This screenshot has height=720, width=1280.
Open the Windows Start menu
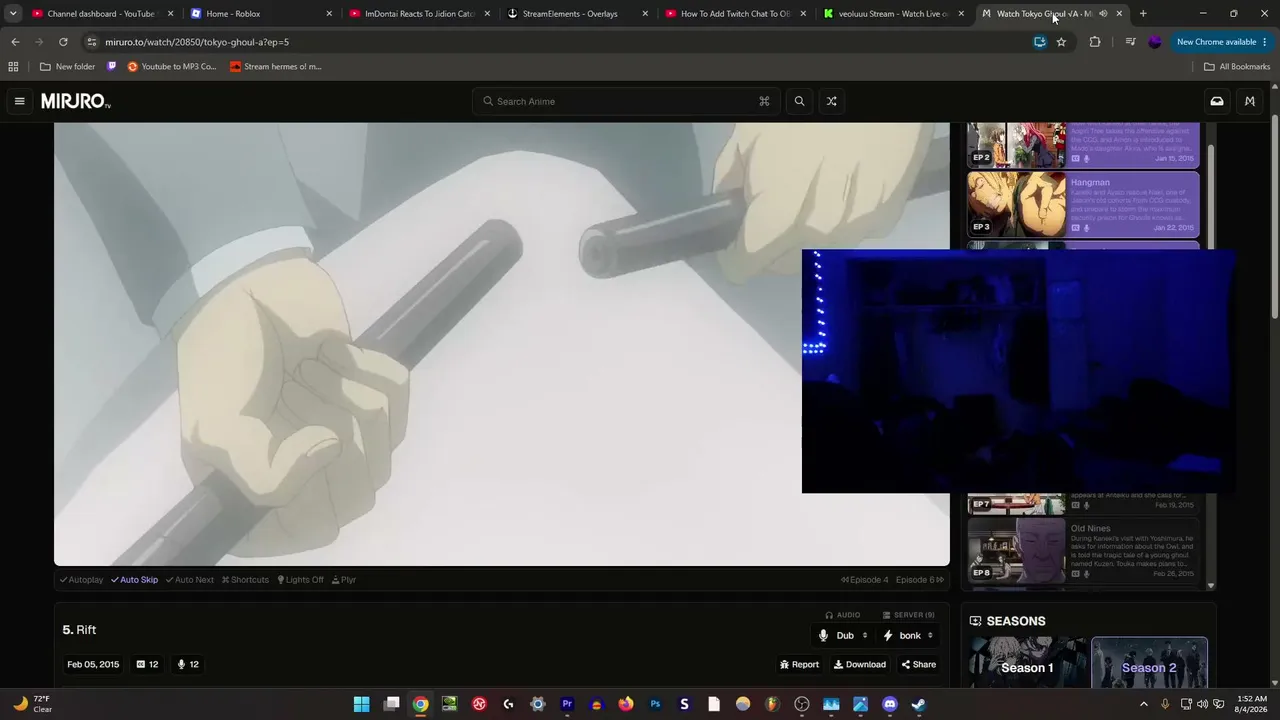pos(362,704)
